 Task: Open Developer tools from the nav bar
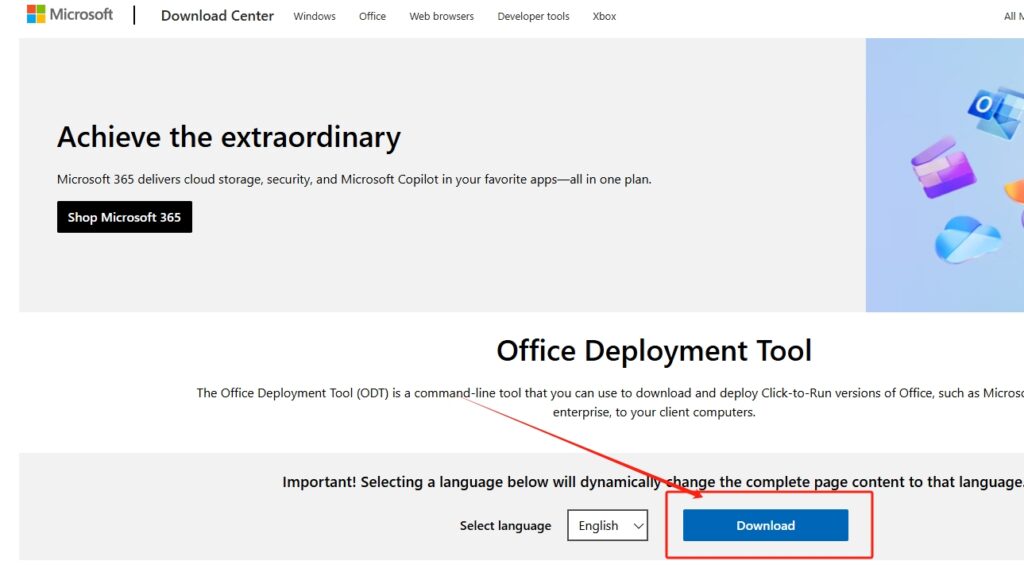[x=533, y=17]
